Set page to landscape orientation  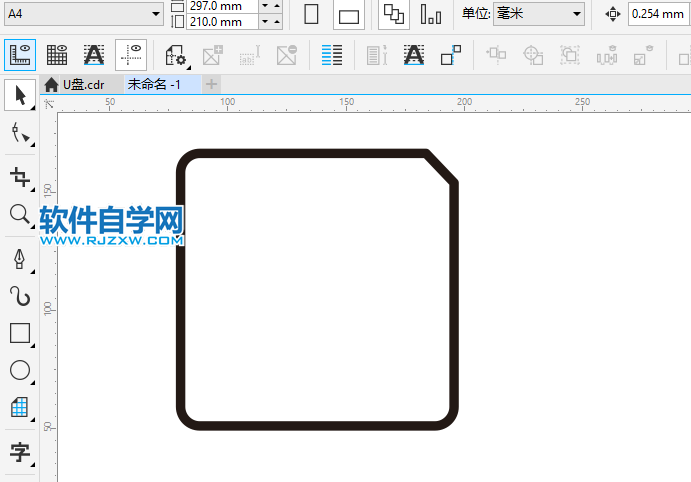click(349, 14)
